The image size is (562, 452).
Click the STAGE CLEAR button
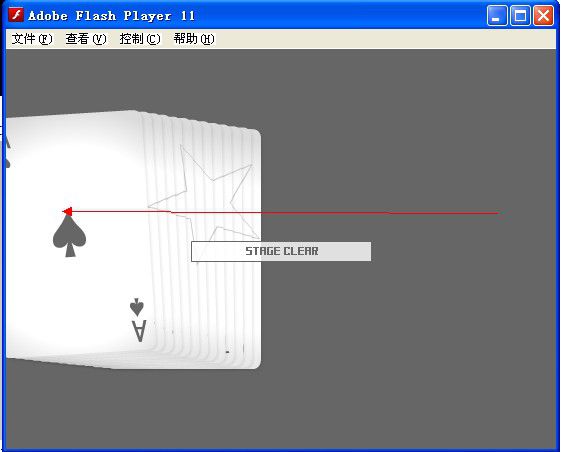[281, 251]
